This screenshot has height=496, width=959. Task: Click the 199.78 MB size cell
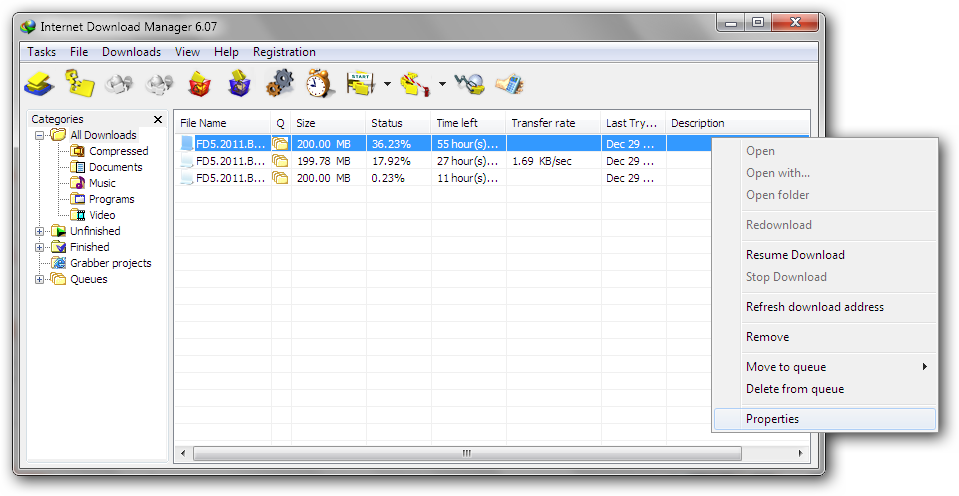pos(328,161)
